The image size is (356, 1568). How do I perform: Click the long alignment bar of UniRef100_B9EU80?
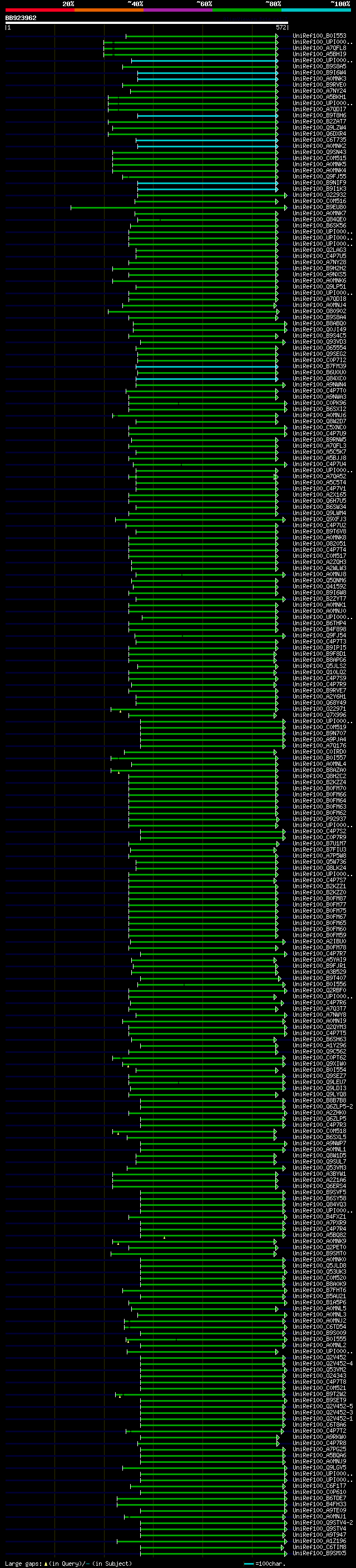[179, 207]
